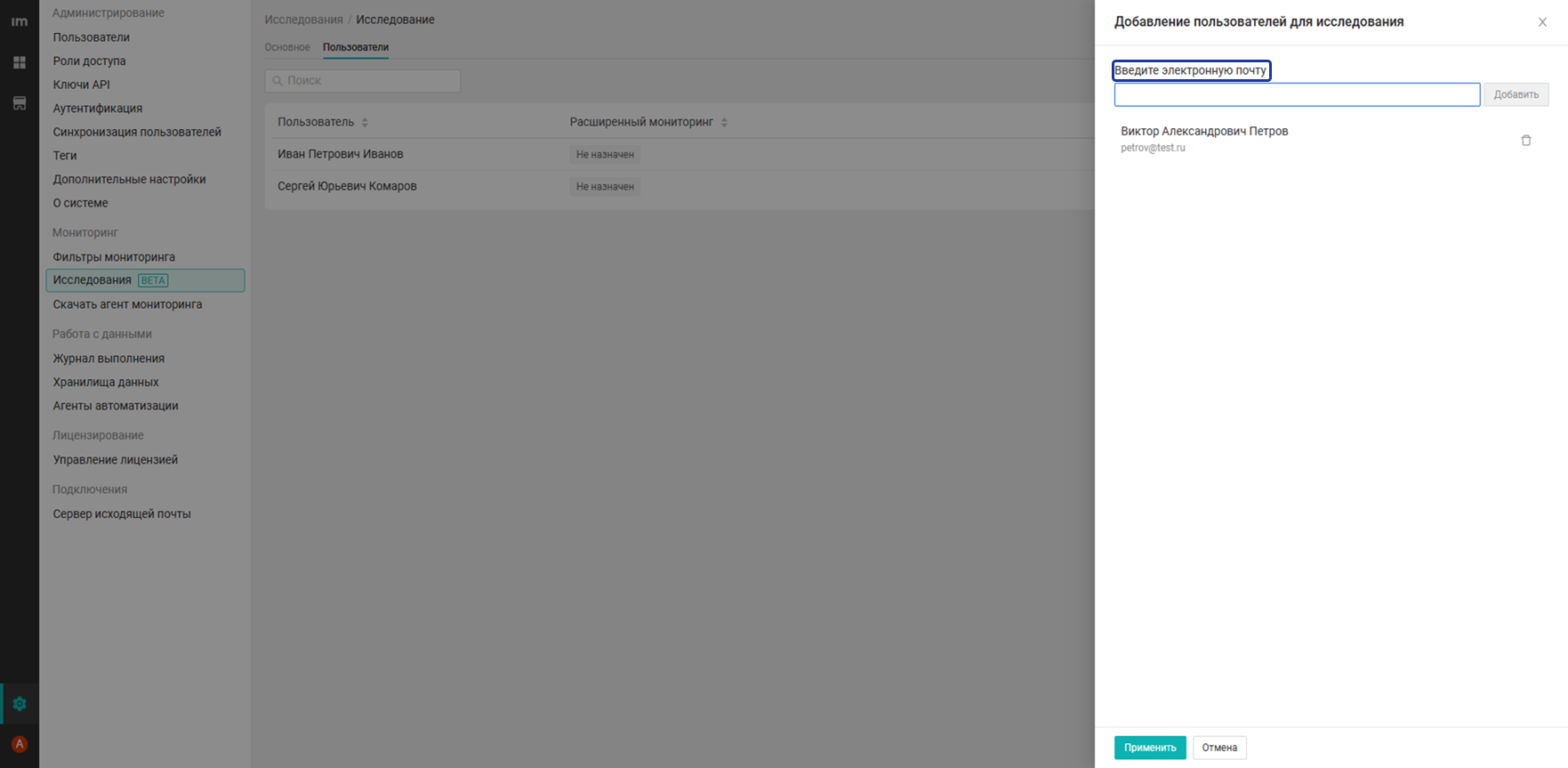Open Роли доступа in sidebar
Viewport: 1568px width, 768px height.
click(x=89, y=61)
